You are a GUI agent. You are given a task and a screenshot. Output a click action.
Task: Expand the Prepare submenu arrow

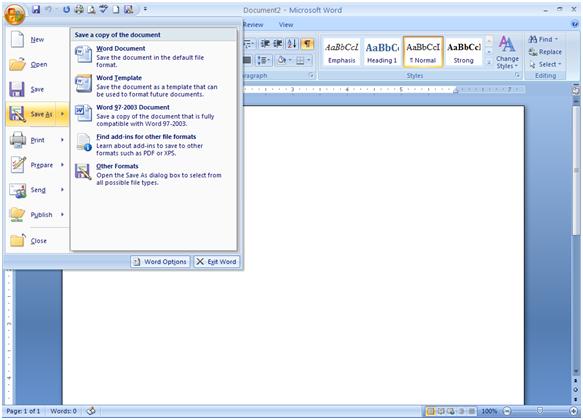click(x=62, y=165)
